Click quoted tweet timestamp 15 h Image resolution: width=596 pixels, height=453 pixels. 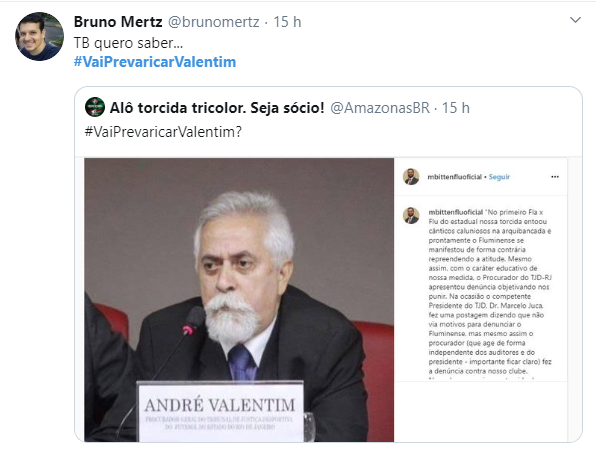click(x=455, y=108)
